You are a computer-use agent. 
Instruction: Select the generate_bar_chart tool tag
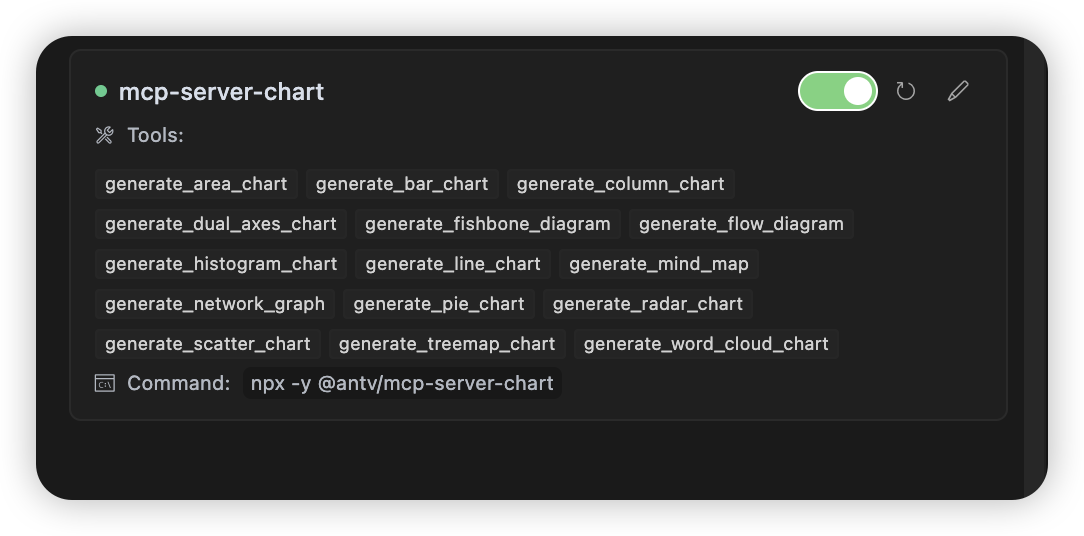tap(402, 184)
